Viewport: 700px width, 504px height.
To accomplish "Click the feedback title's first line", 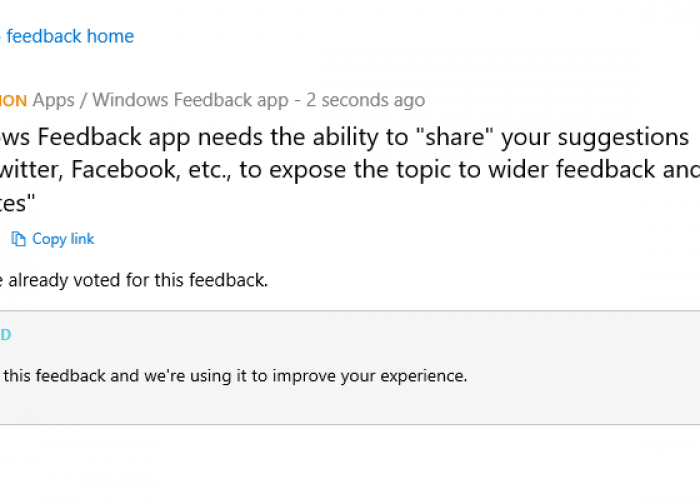I will (x=344, y=137).
